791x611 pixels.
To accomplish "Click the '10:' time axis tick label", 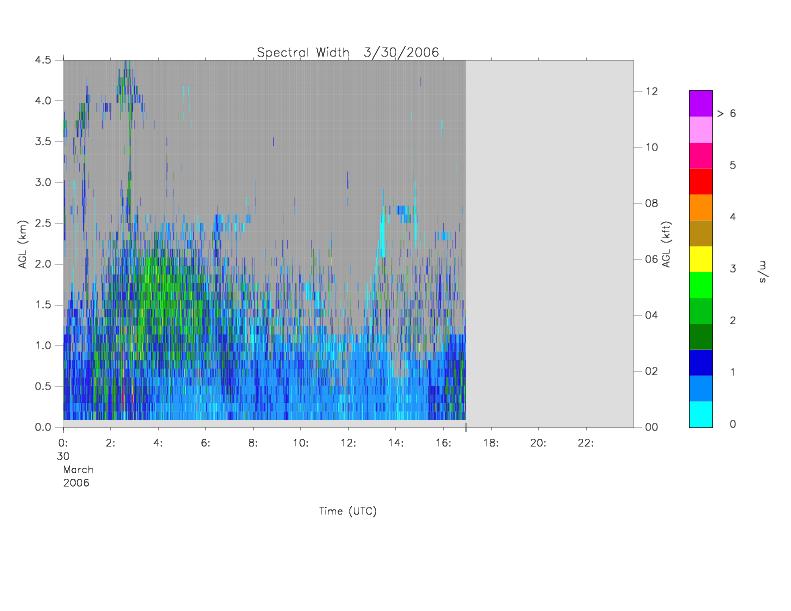I will pyautogui.click(x=301, y=443).
